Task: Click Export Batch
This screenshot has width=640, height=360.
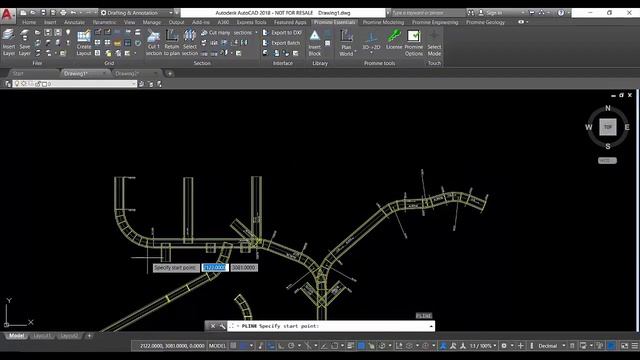Action: (281, 43)
